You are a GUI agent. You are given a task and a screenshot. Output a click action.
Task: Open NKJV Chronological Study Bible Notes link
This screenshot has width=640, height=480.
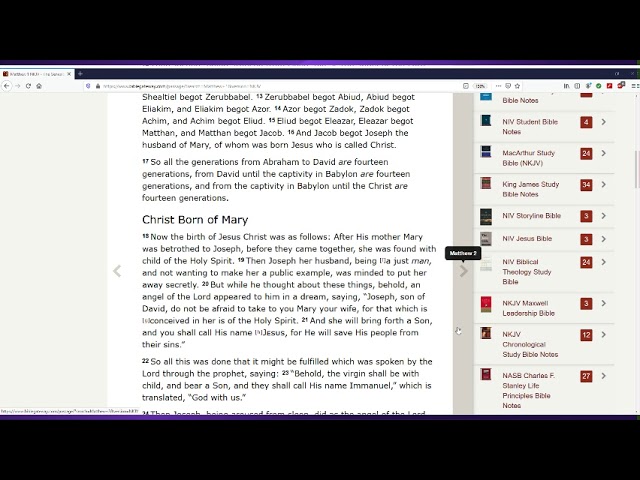point(530,344)
